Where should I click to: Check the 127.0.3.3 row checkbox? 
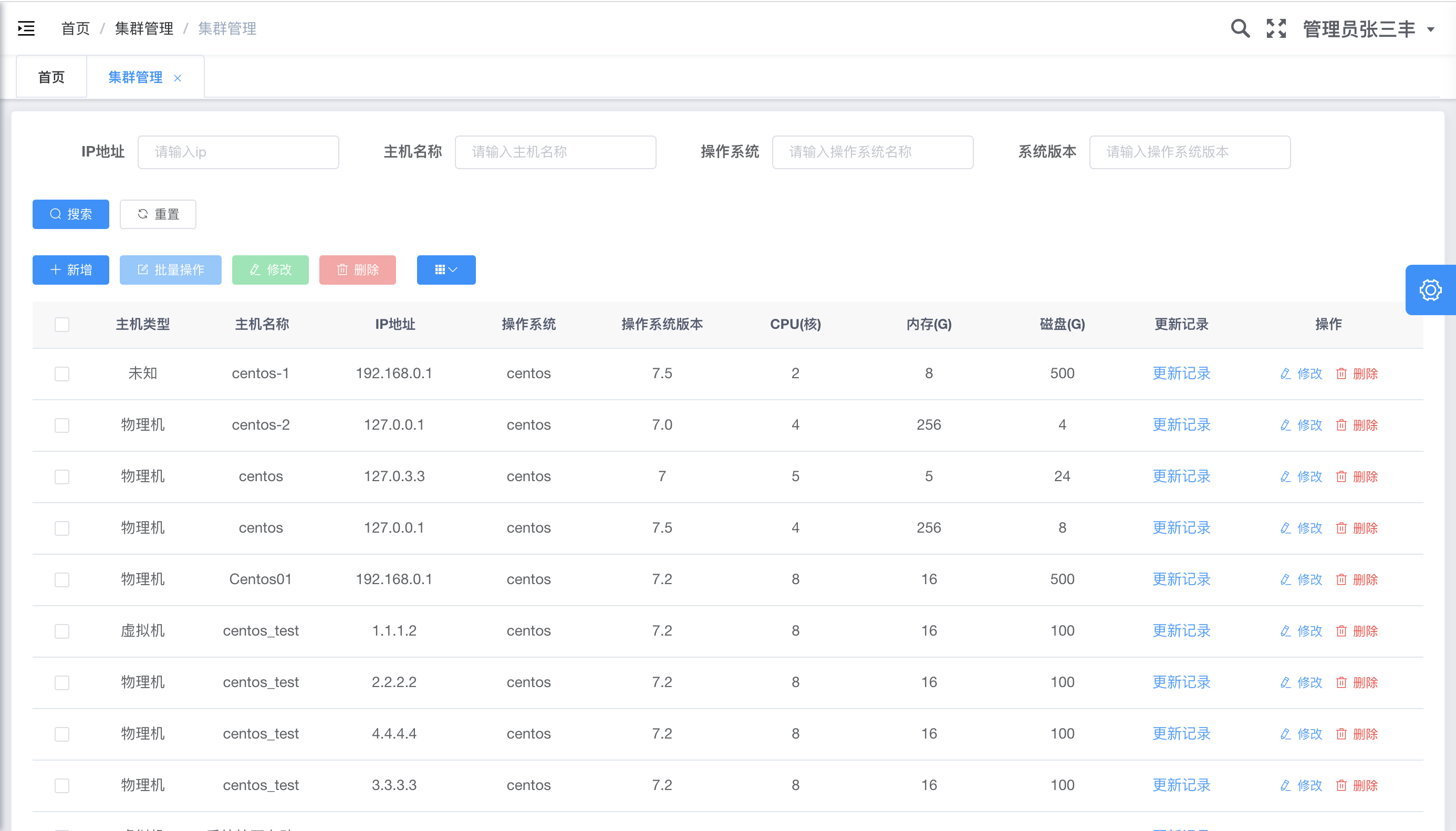[61, 476]
